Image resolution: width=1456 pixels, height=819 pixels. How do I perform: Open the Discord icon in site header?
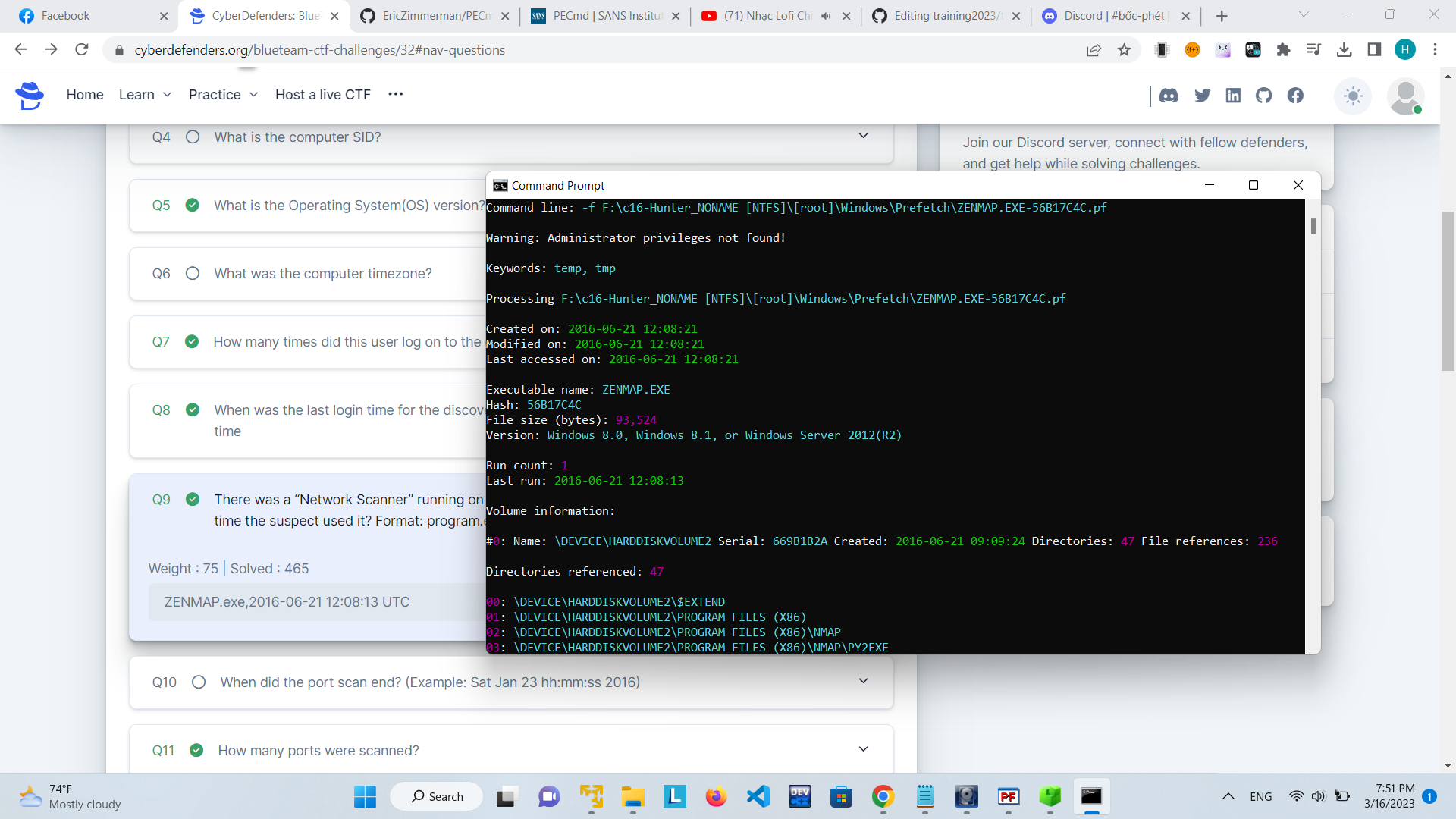(1169, 96)
